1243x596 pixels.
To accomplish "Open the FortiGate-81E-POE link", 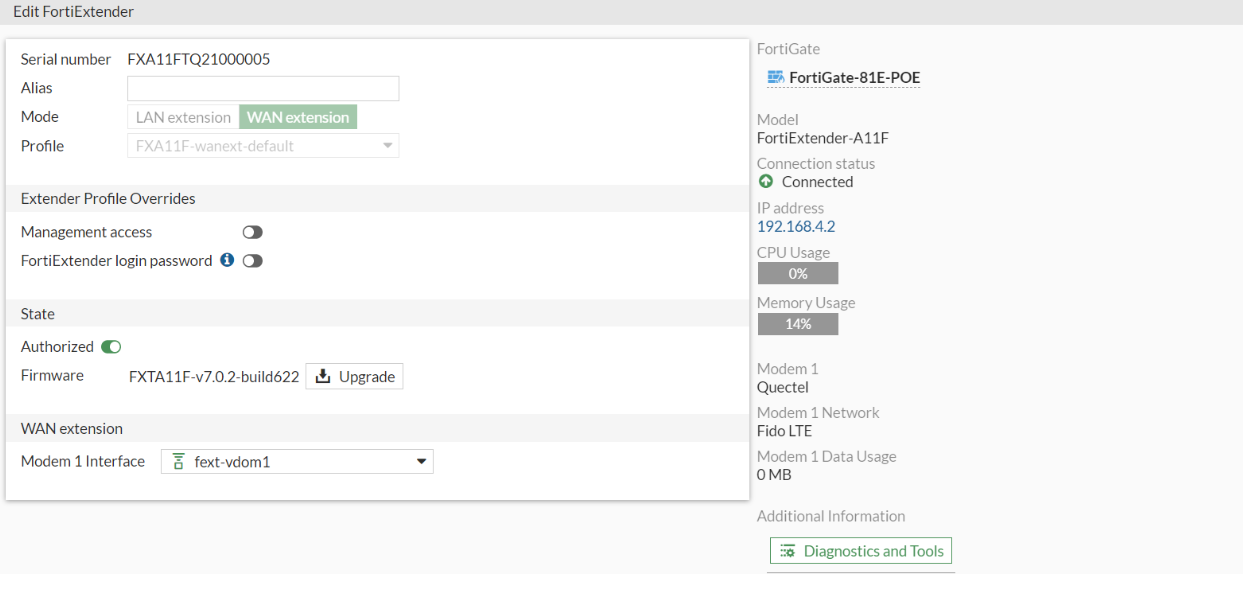I will (852, 77).
